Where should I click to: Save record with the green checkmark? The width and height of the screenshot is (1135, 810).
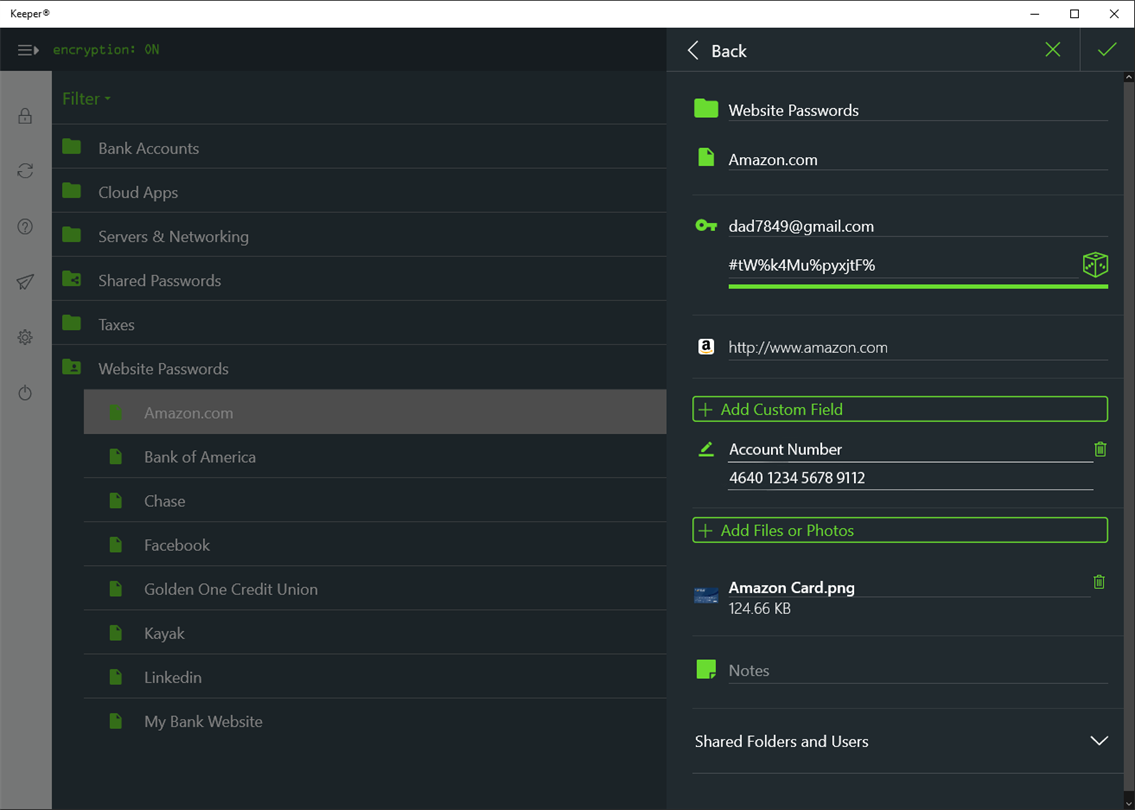point(1107,50)
